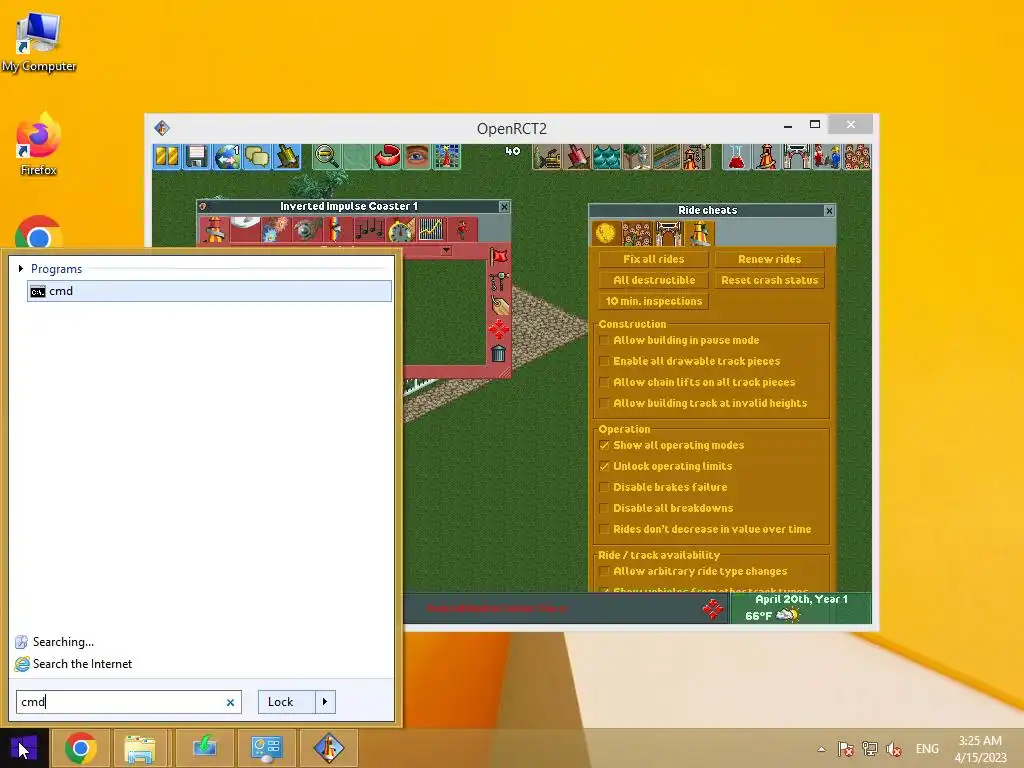
Task: Open park information entrance icon
Action: tap(796, 157)
